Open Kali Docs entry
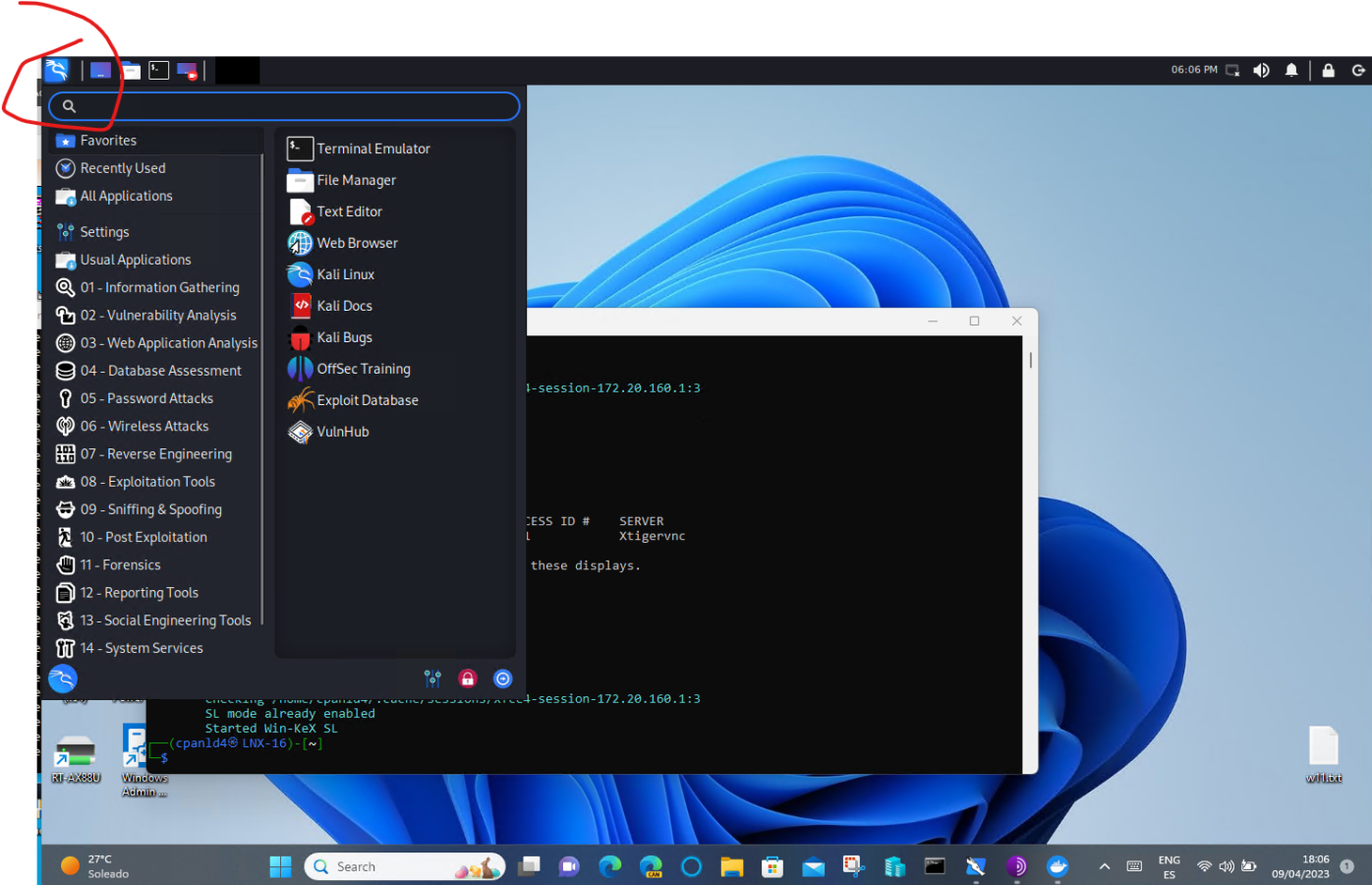This screenshot has height=885, width=1372. (395, 306)
